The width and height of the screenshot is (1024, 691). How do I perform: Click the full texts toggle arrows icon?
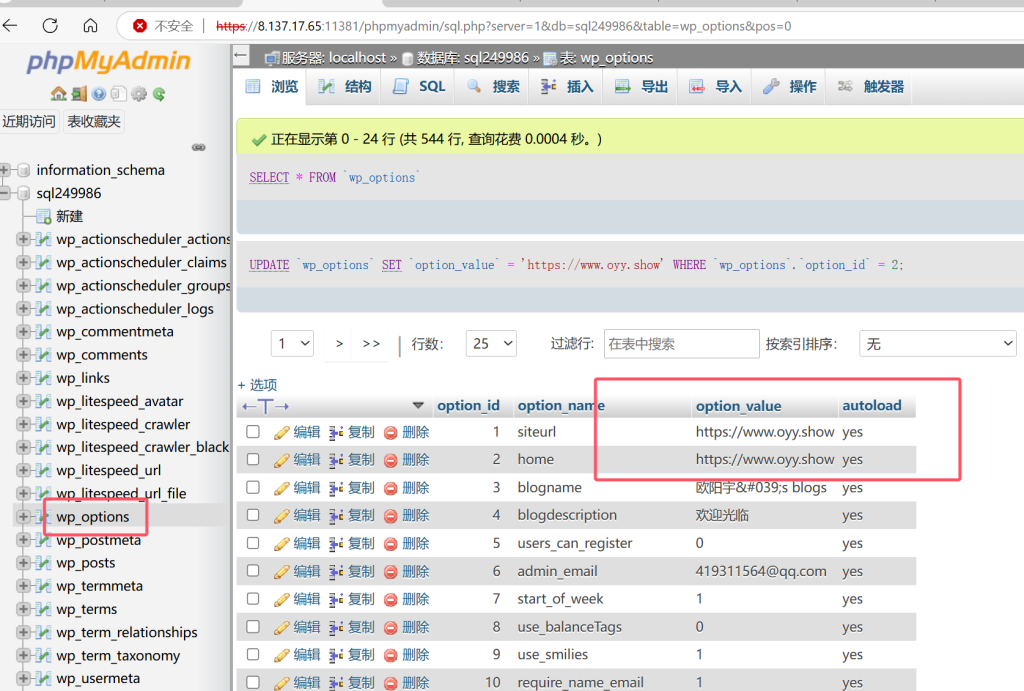[265, 406]
